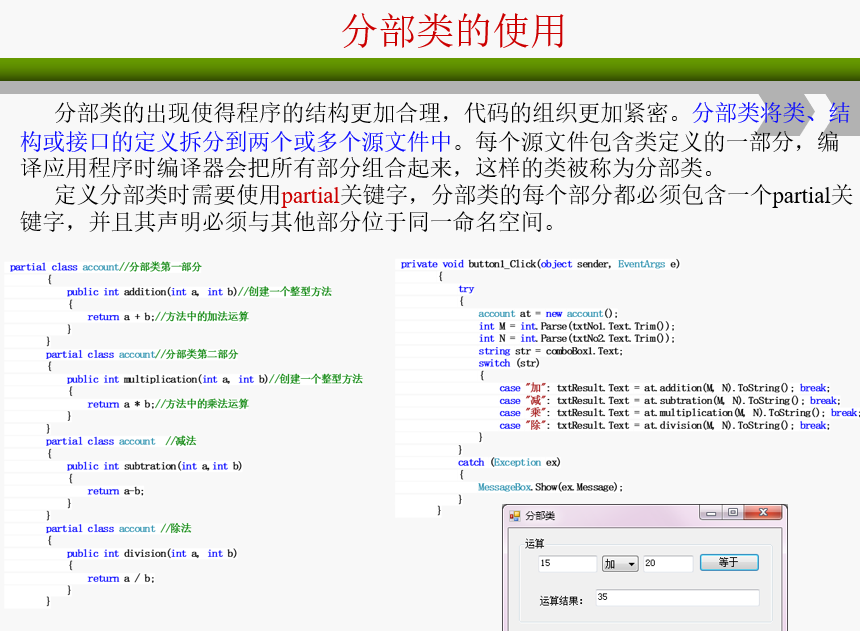Viewport: 860px width, 631px height.
Task: Click the switch (str) code line
Action: tap(508, 363)
